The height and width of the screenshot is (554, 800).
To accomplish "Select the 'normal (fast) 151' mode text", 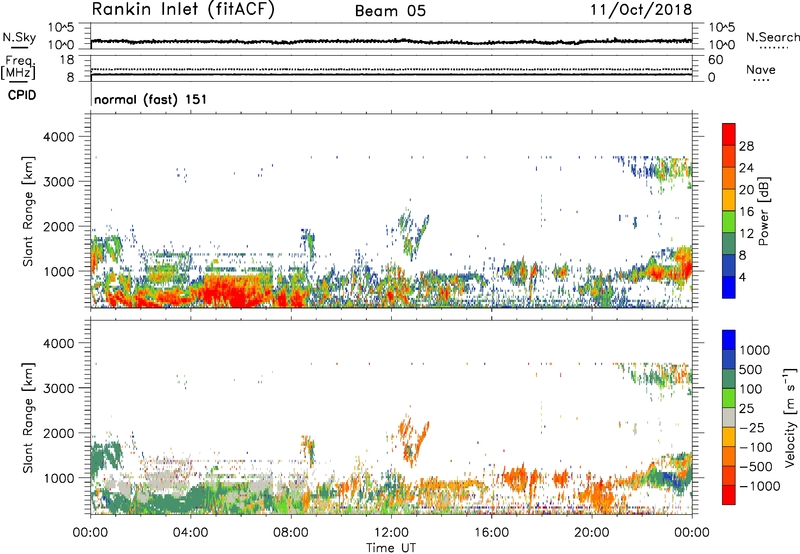I will tap(151, 99).
